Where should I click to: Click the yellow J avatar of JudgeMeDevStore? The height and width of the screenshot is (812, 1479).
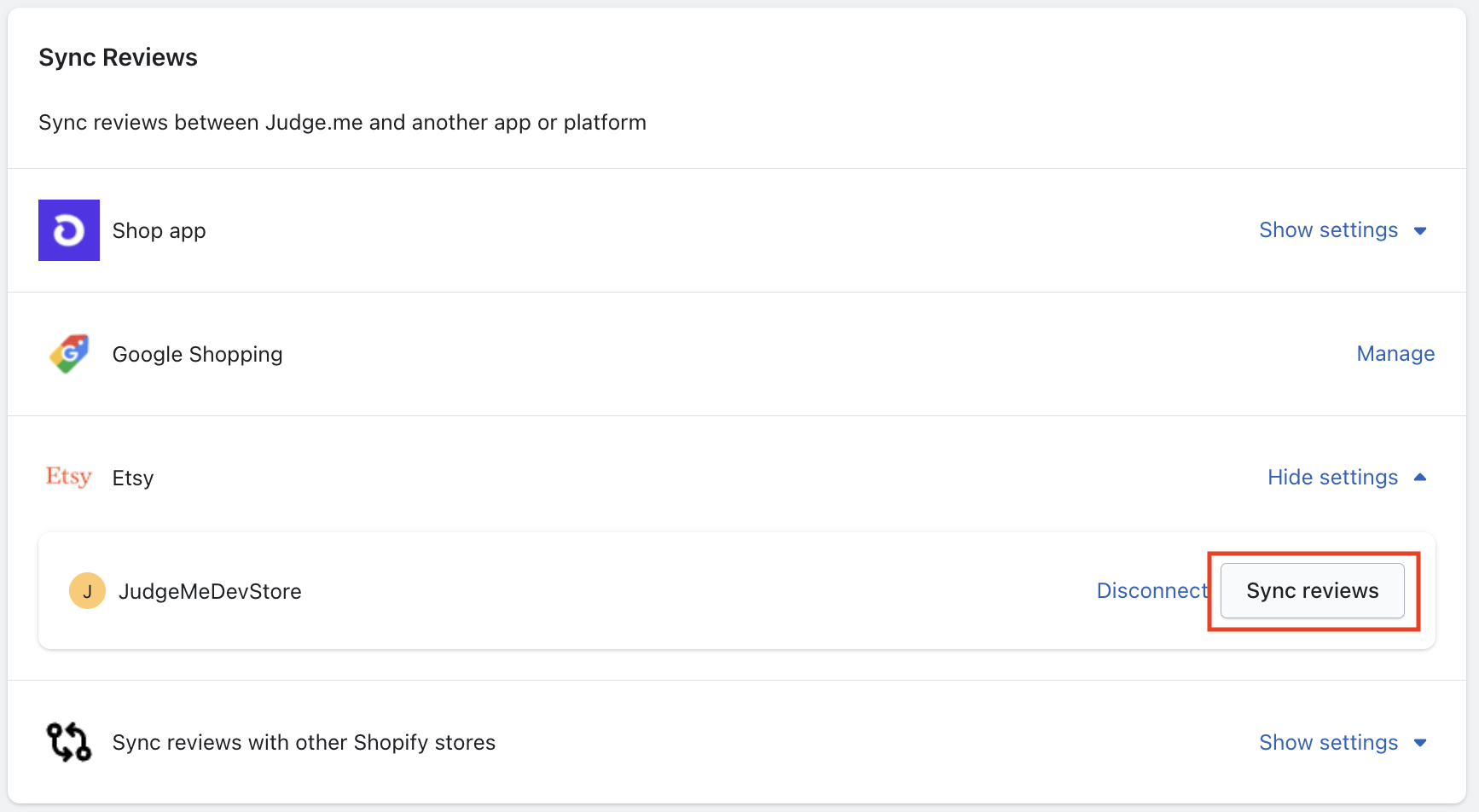[x=87, y=591]
